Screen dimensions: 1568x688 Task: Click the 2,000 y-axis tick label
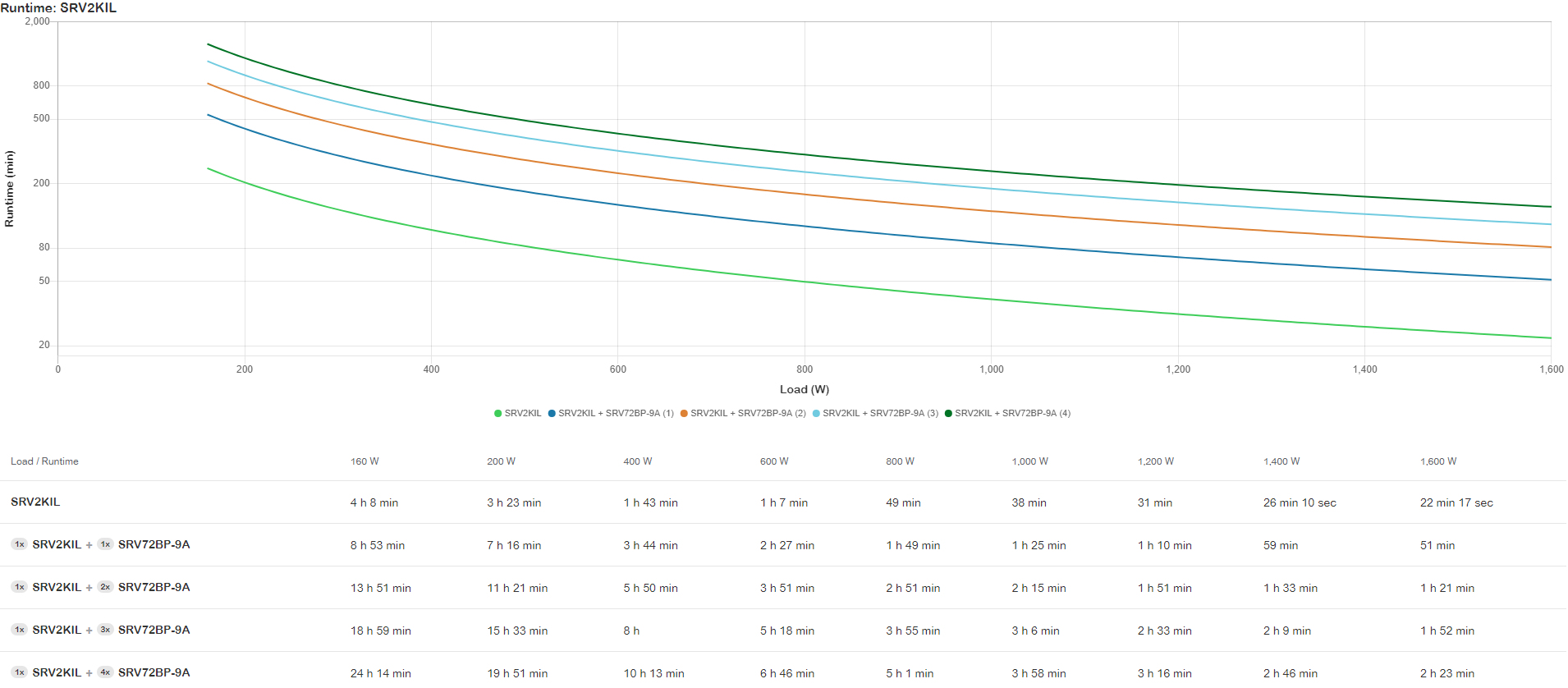(x=37, y=21)
